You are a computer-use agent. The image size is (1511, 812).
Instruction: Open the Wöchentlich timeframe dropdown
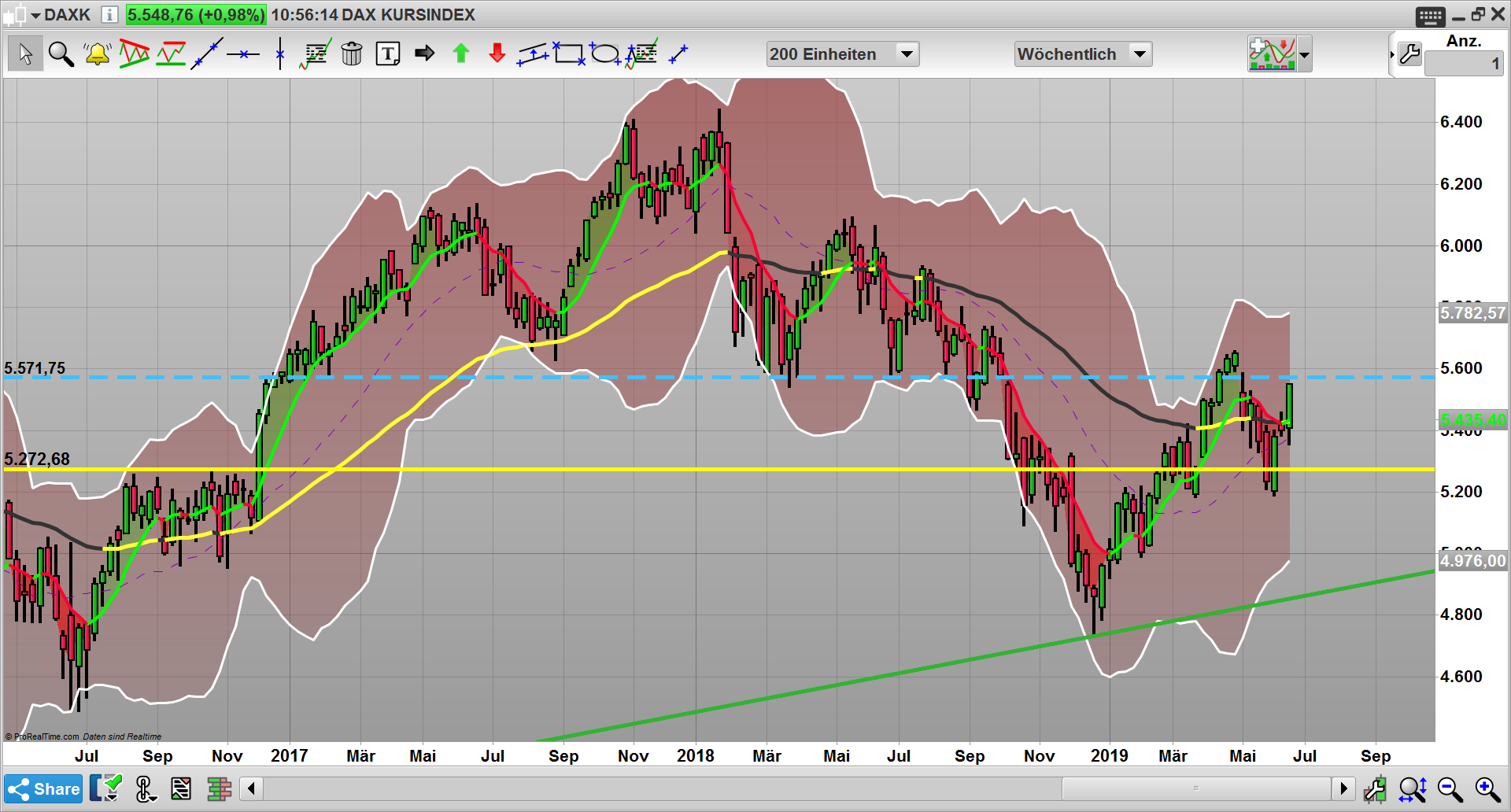(1083, 54)
